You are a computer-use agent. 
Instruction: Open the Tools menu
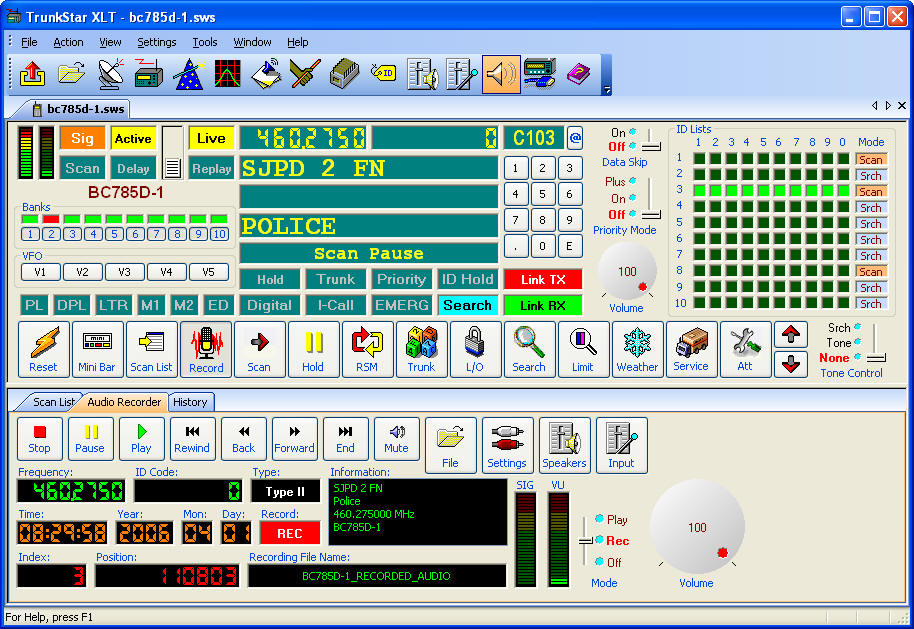205,42
